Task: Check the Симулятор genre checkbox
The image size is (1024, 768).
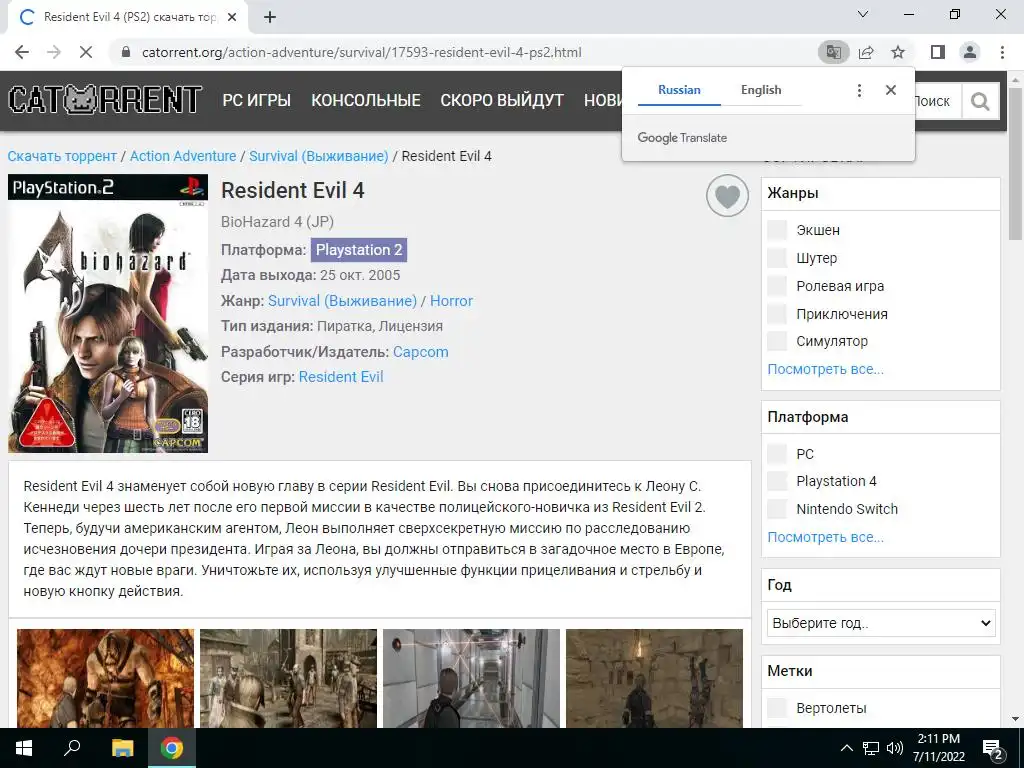Action: point(776,341)
